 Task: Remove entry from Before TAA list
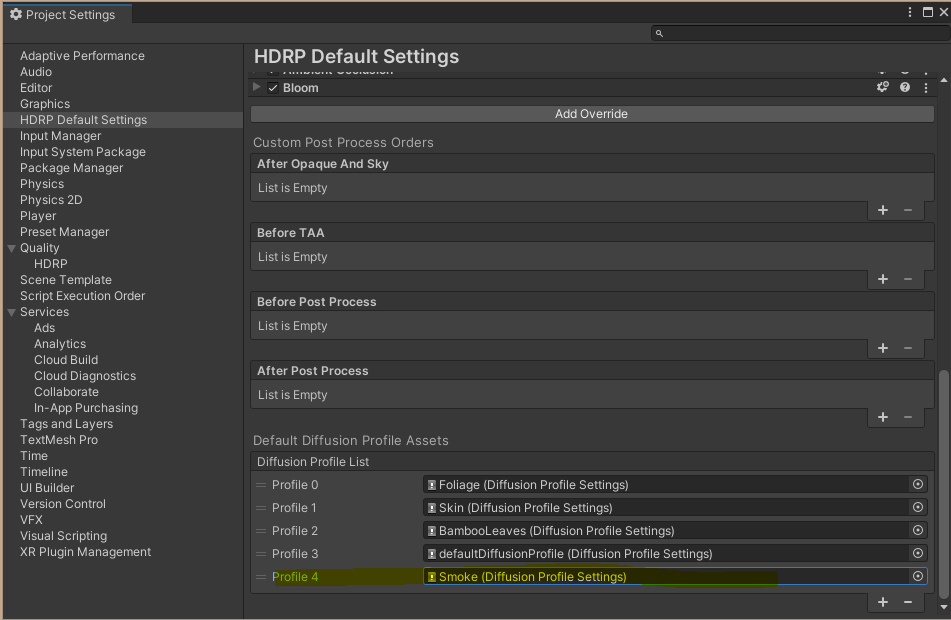pyautogui.click(x=908, y=279)
